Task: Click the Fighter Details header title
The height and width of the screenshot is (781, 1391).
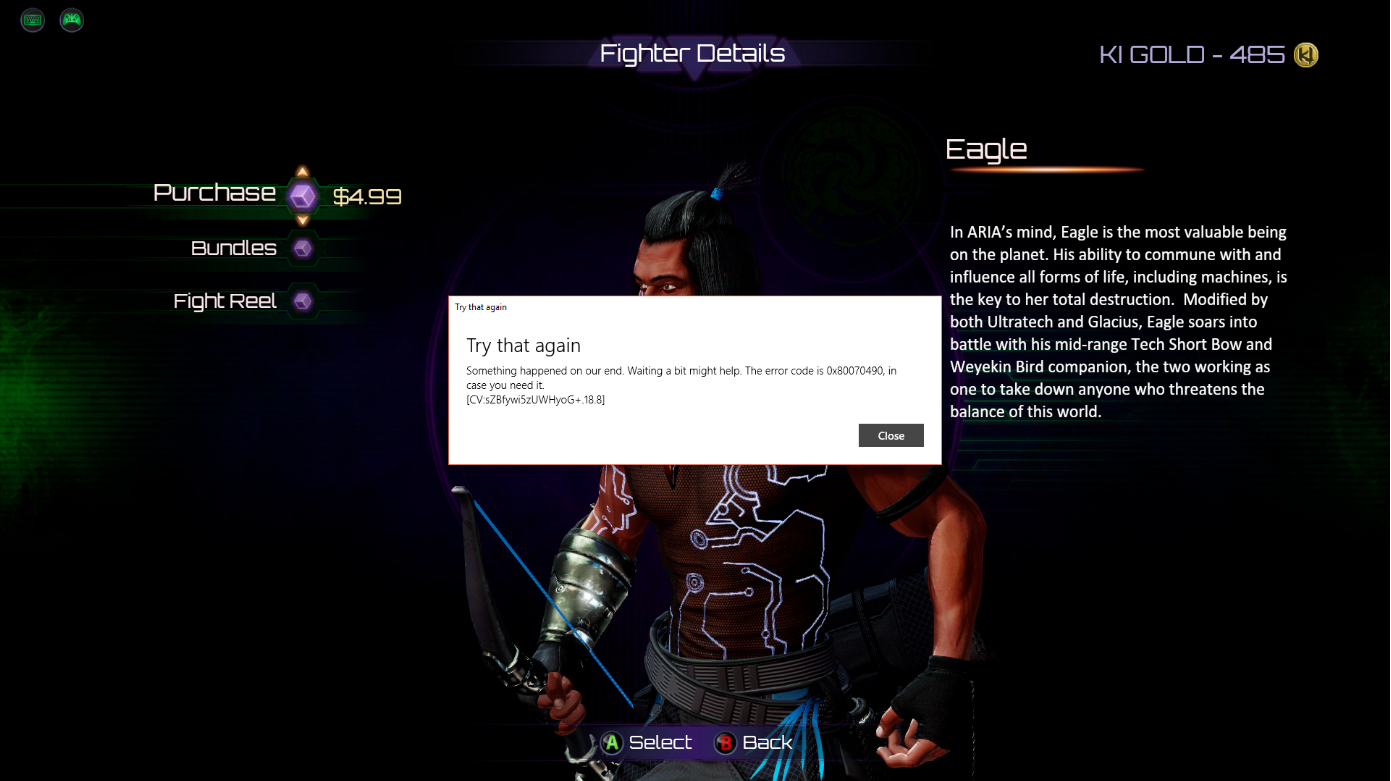Action: click(692, 54)
